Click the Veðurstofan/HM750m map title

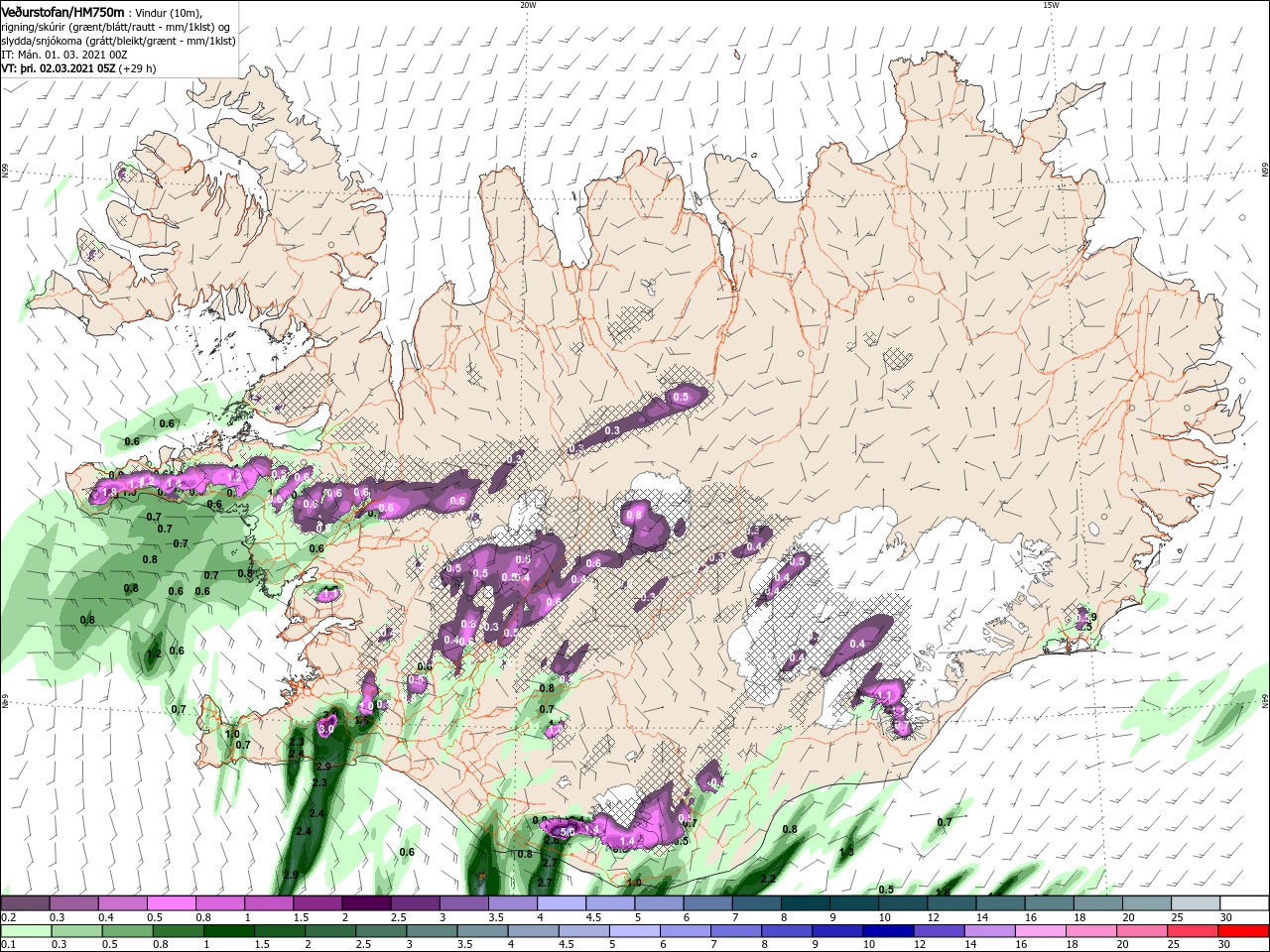click(x=63, y=11)
